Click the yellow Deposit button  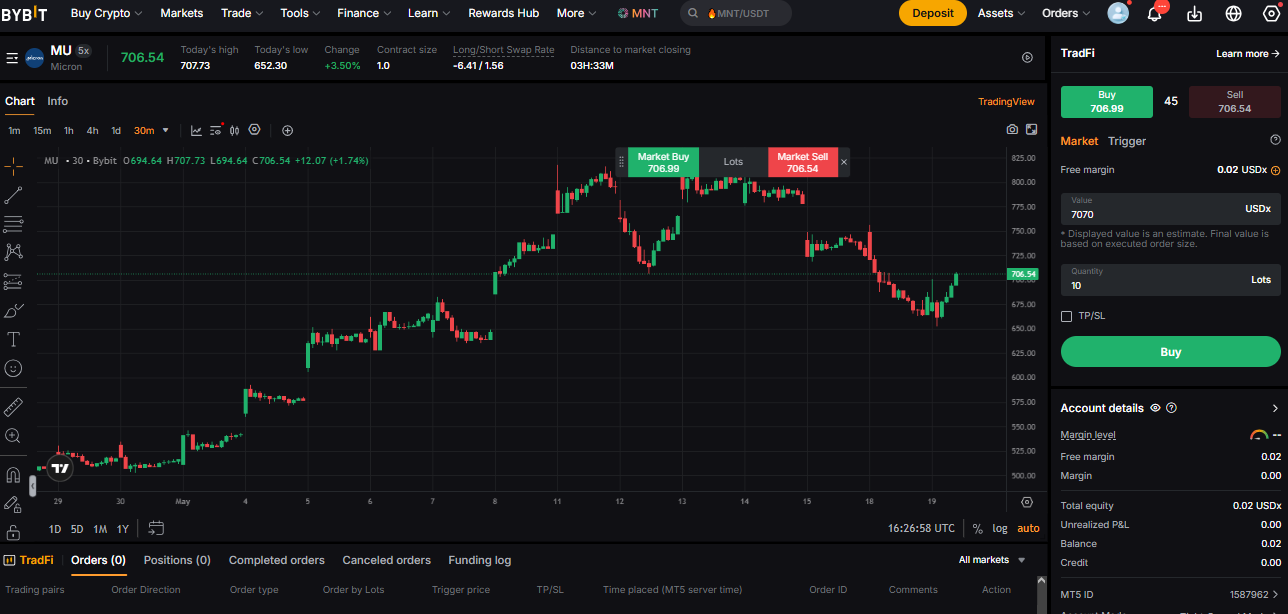tap(933, 13)
